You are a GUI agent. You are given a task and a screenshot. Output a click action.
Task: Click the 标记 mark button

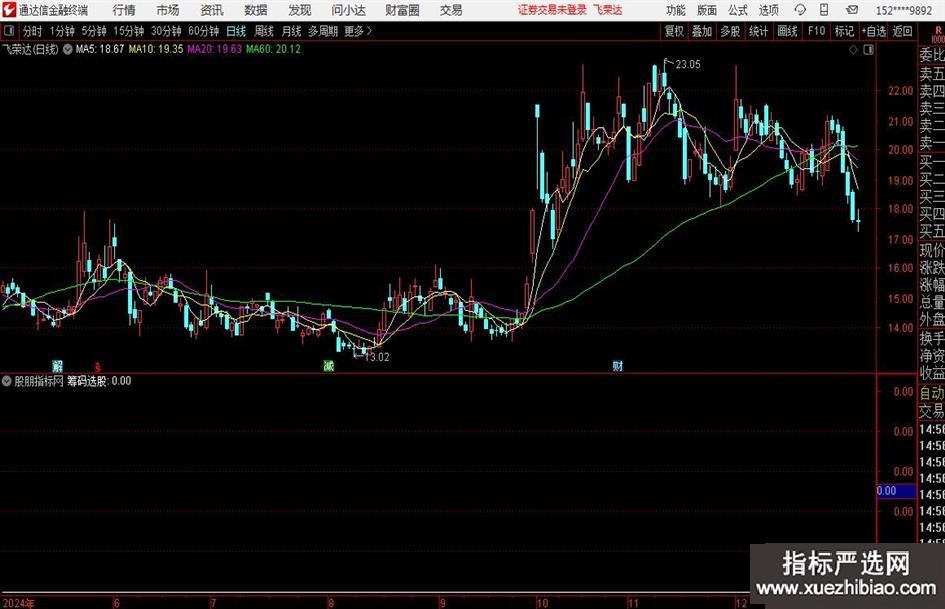tap(844, 31)
